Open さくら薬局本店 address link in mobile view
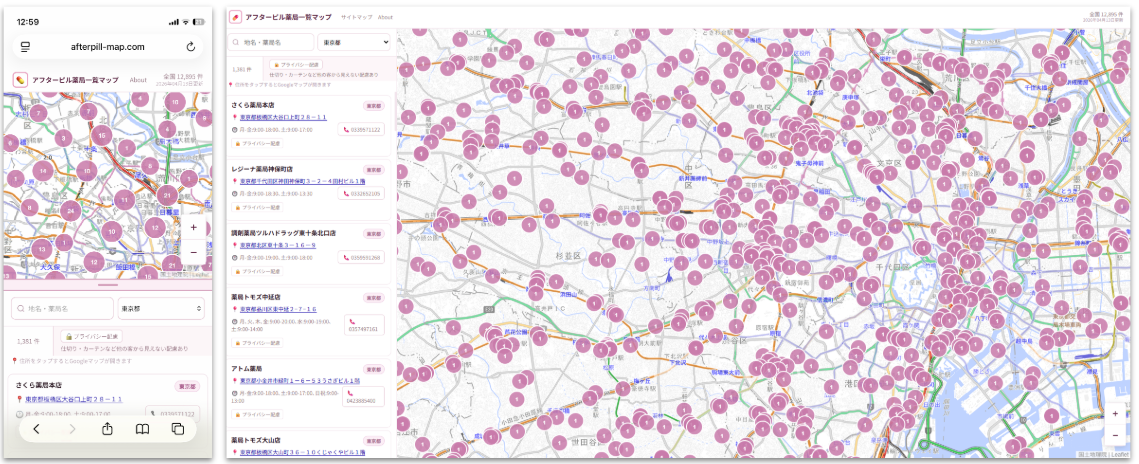The height and width of the screenshot is (464, 1139). [x=73, y=399]
